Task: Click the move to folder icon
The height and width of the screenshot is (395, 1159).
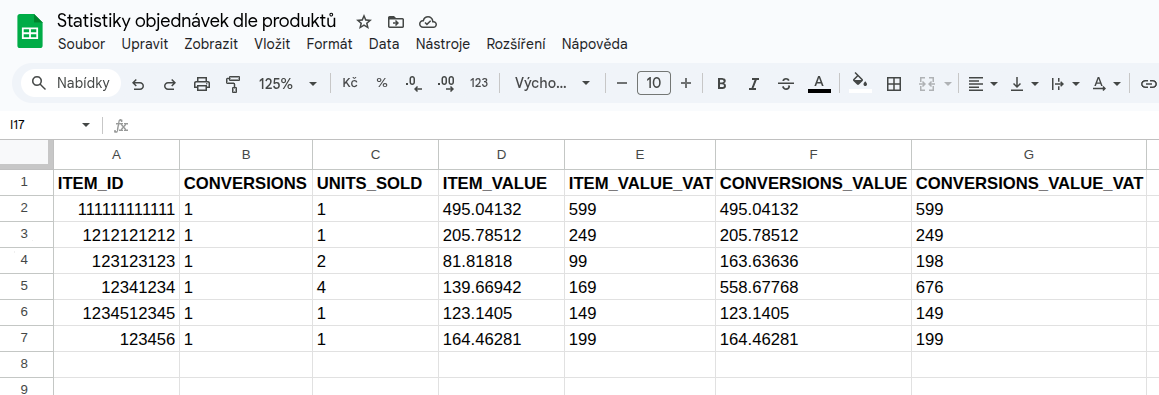Action: [x=395, y=21]
